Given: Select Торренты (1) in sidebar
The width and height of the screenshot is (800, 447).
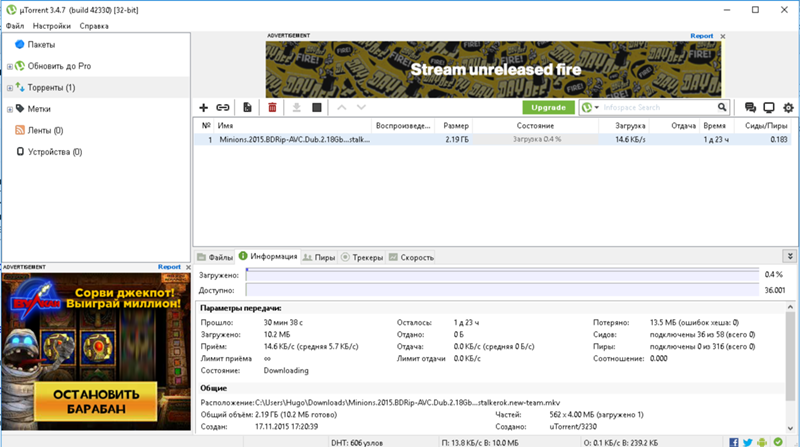Looking at the screenshot, I should 51,88.
